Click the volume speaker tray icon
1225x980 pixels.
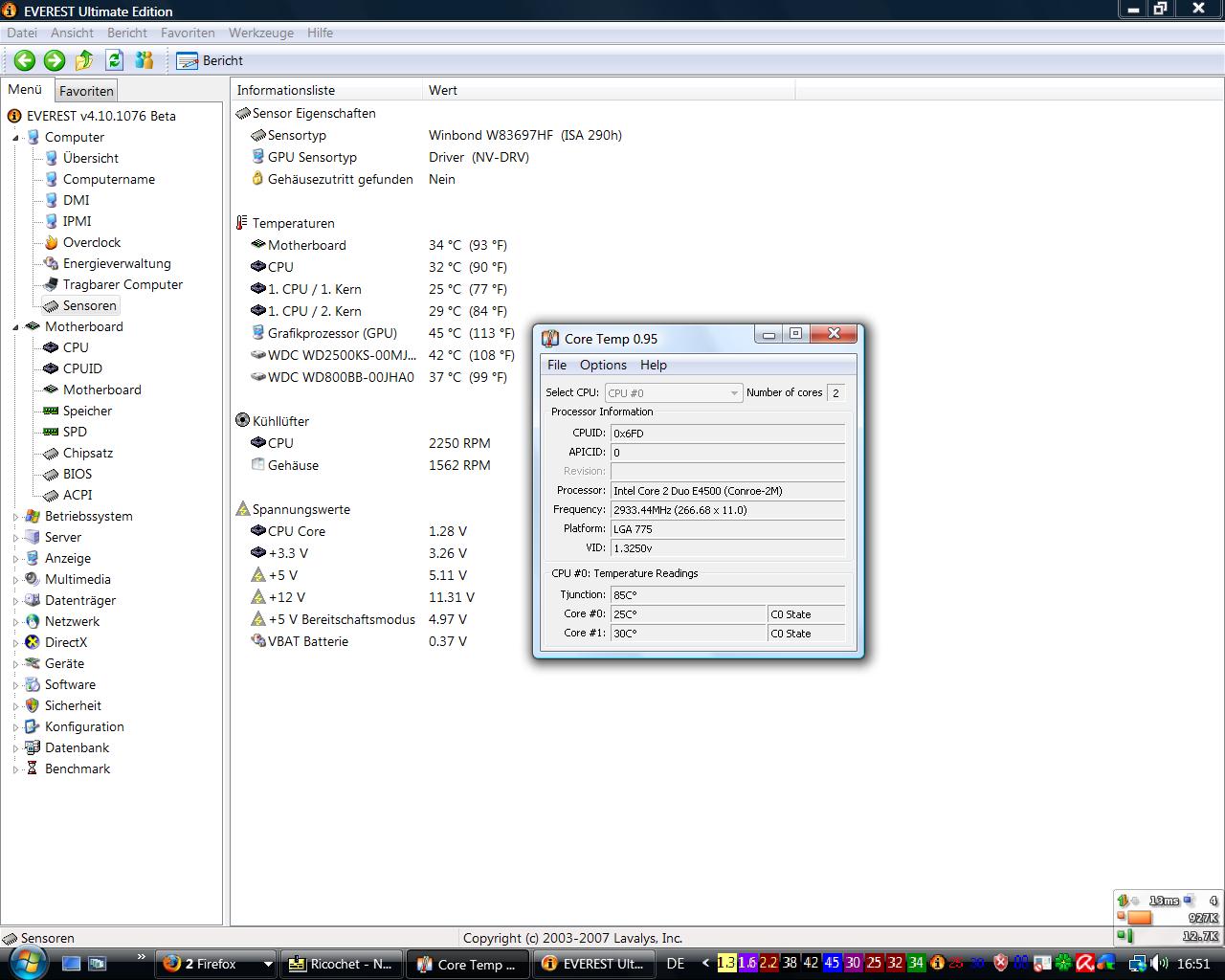click(1159, 964)
